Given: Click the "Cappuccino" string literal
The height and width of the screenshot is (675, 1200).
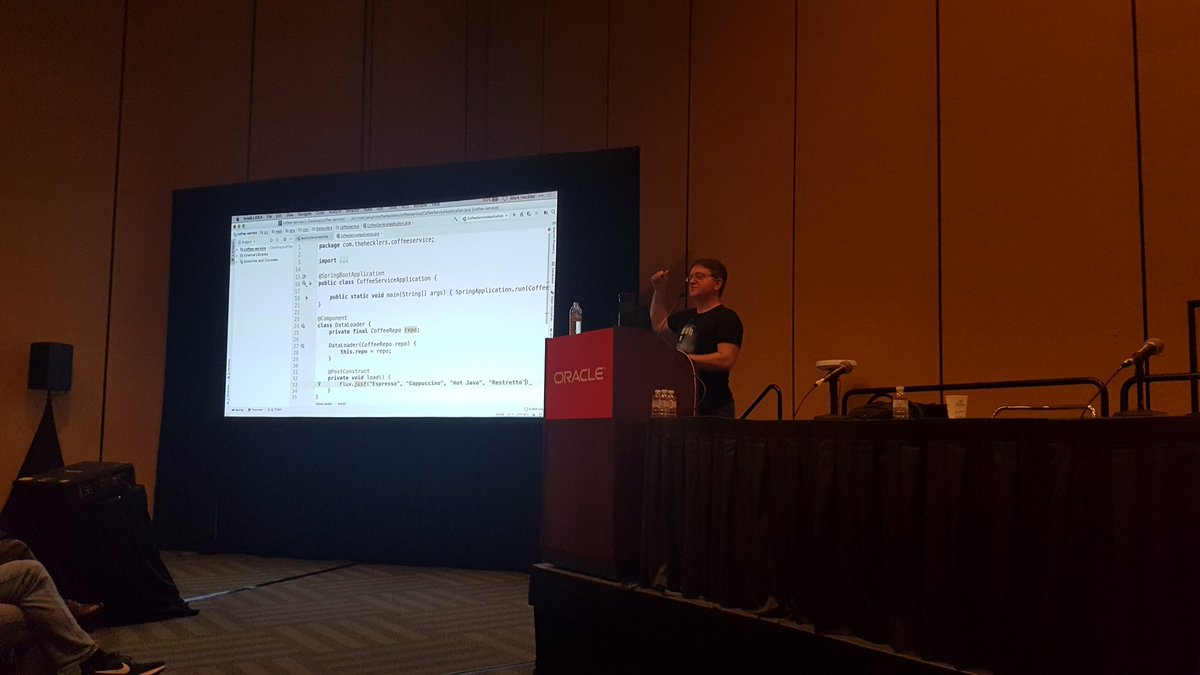Looking at the screenshot, I should coord(424,383).
